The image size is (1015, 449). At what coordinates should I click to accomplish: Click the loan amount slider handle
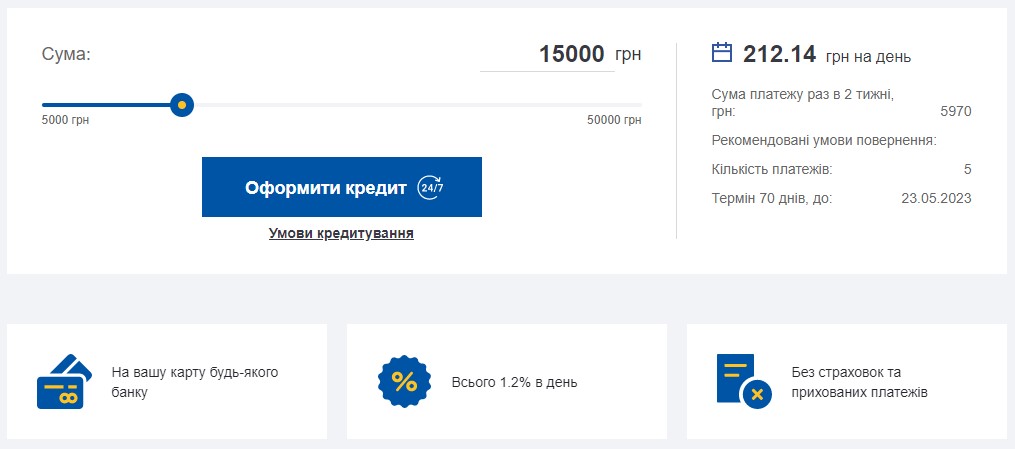(x=182, y=105)
